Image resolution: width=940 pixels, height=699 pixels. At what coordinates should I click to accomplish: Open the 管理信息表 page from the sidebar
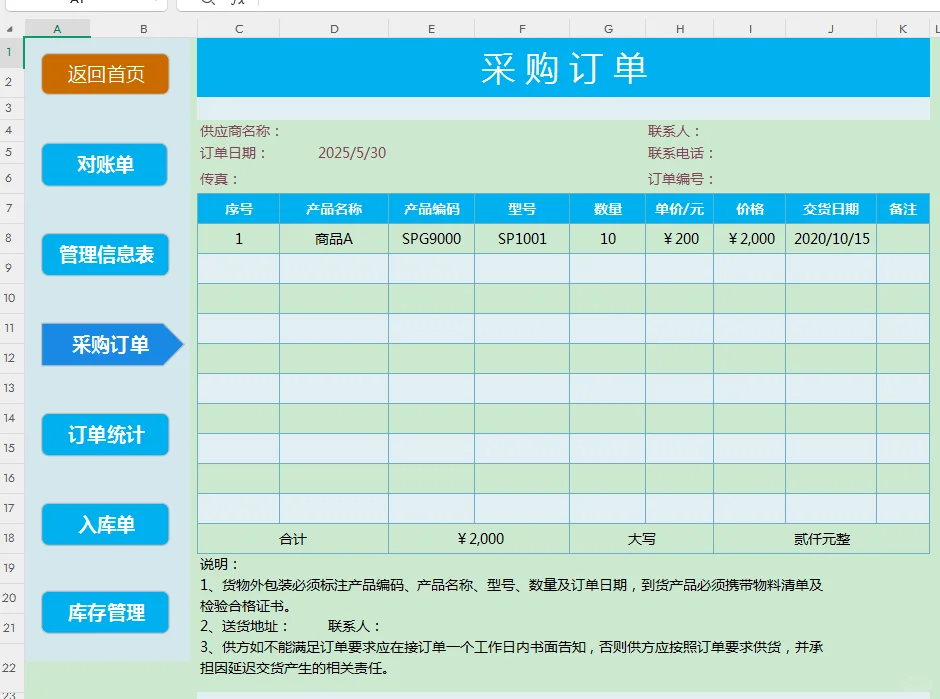click(105, 254)
